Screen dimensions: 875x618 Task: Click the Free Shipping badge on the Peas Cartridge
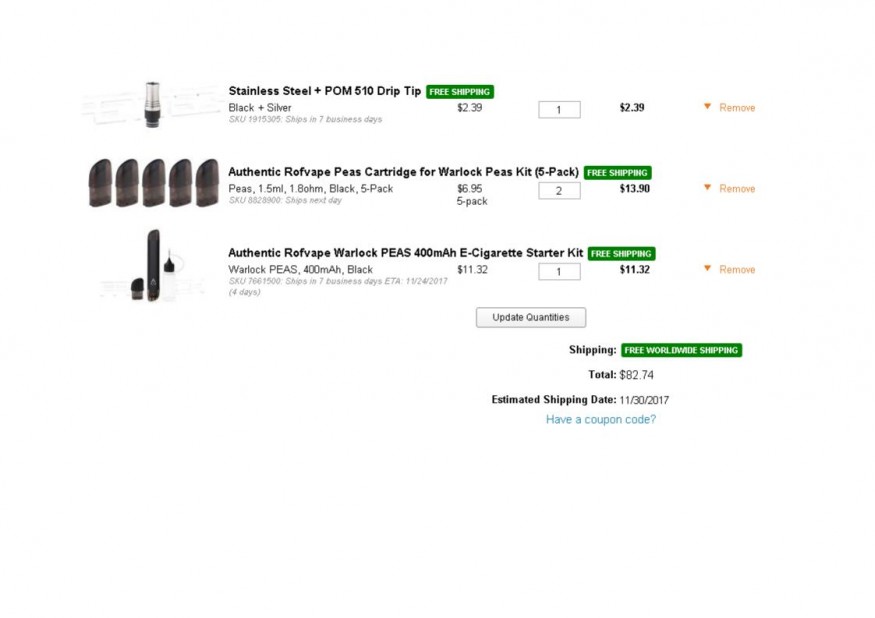click(x=617, y=173)
